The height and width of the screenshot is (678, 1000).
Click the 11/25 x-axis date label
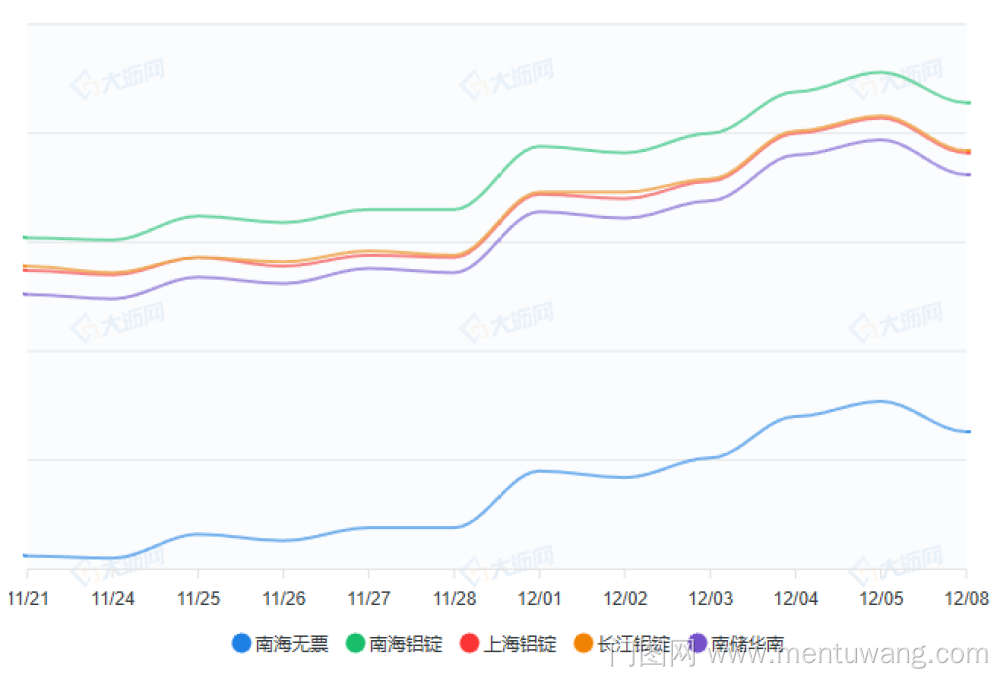click(198, 598)
